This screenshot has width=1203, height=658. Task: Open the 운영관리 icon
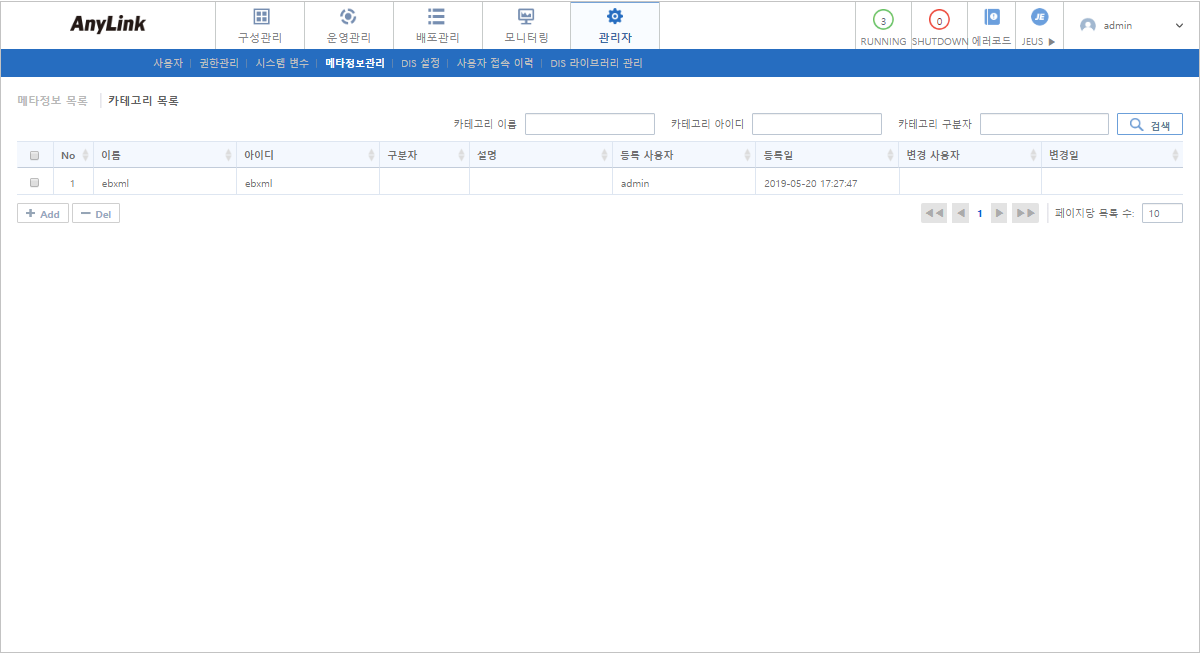tap(348, 17)
